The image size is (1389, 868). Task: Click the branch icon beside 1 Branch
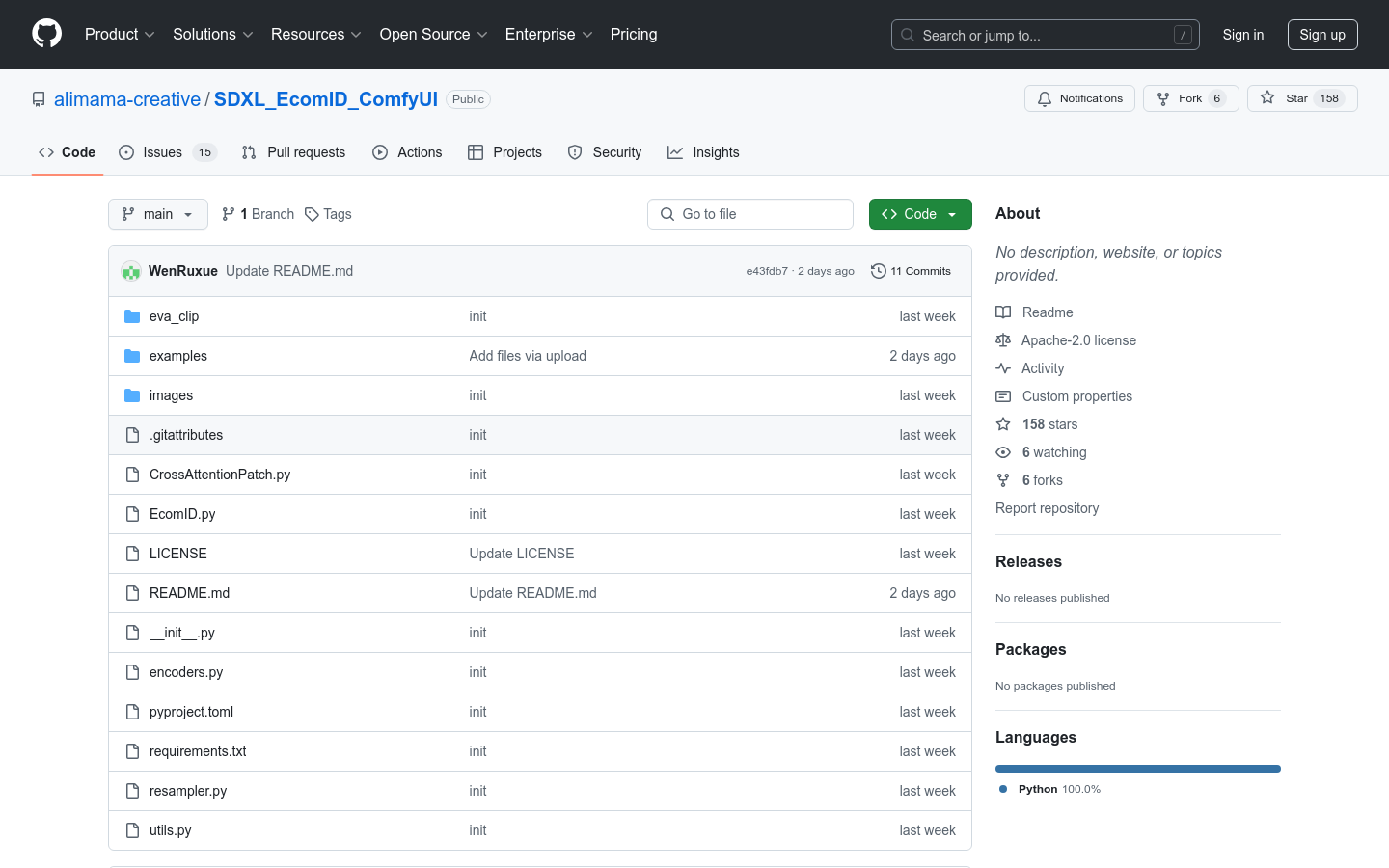pyautogui.click(x=229, y=214)
